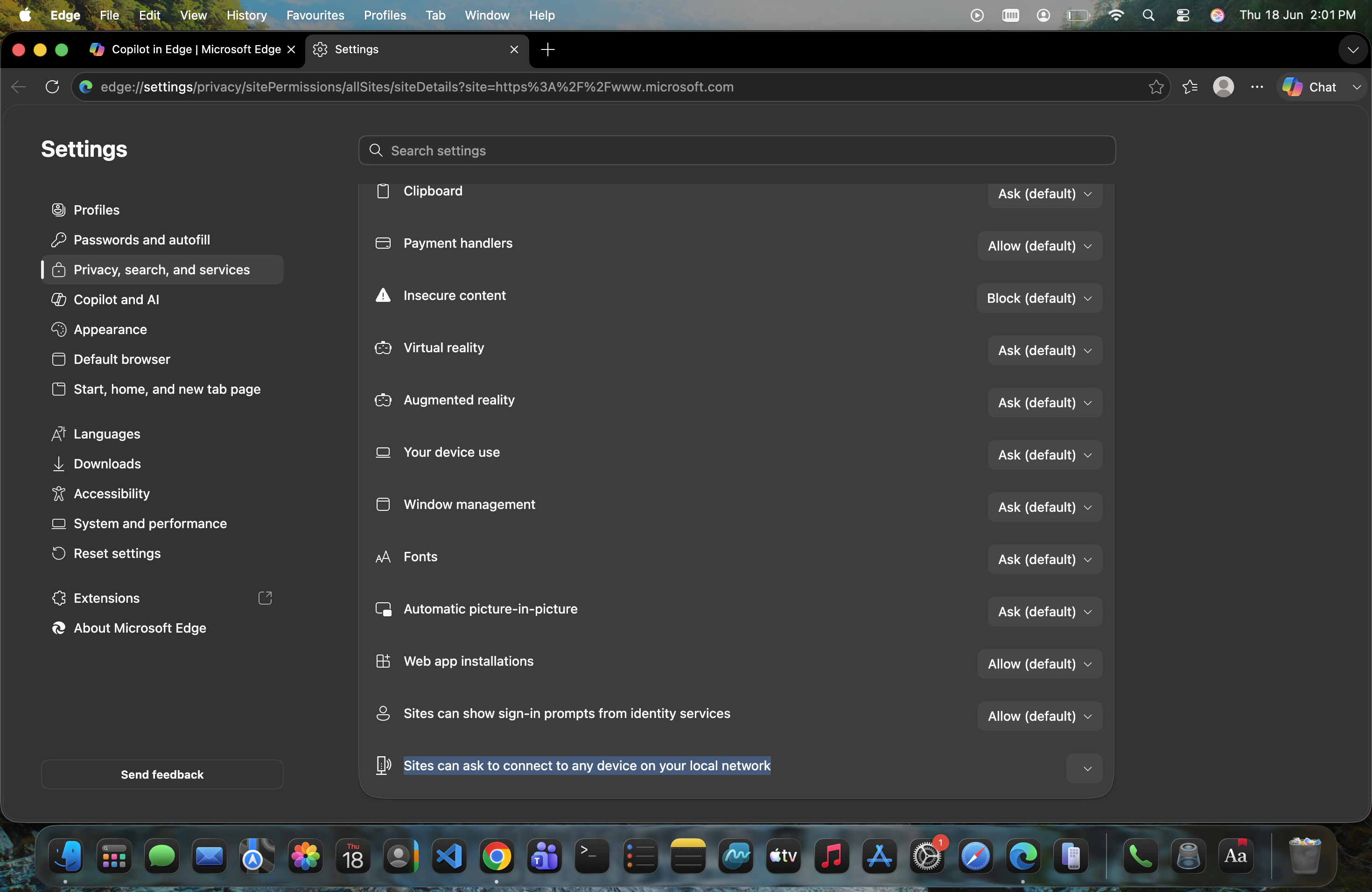Open Default browser settings
This screenshot has height=892, width=1372.
point(162,360)
